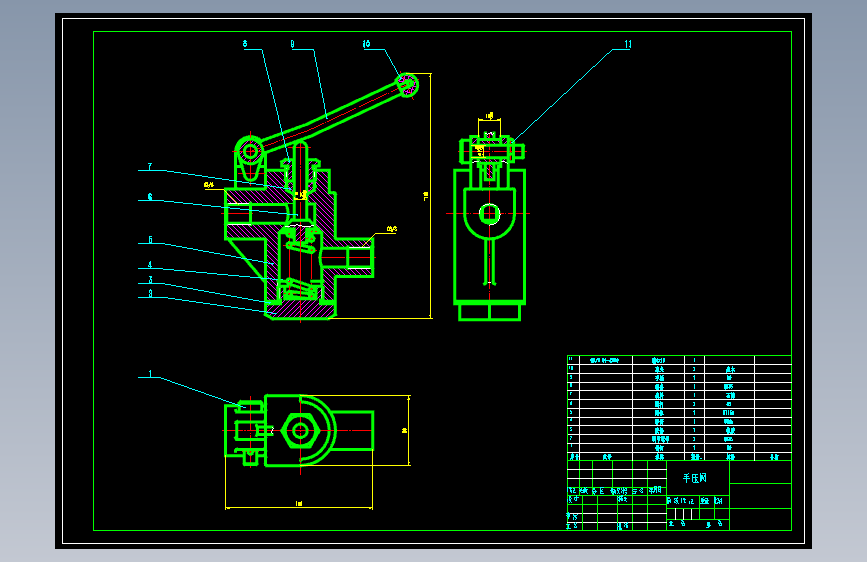Click the title text 手压阀

(695, 478)
